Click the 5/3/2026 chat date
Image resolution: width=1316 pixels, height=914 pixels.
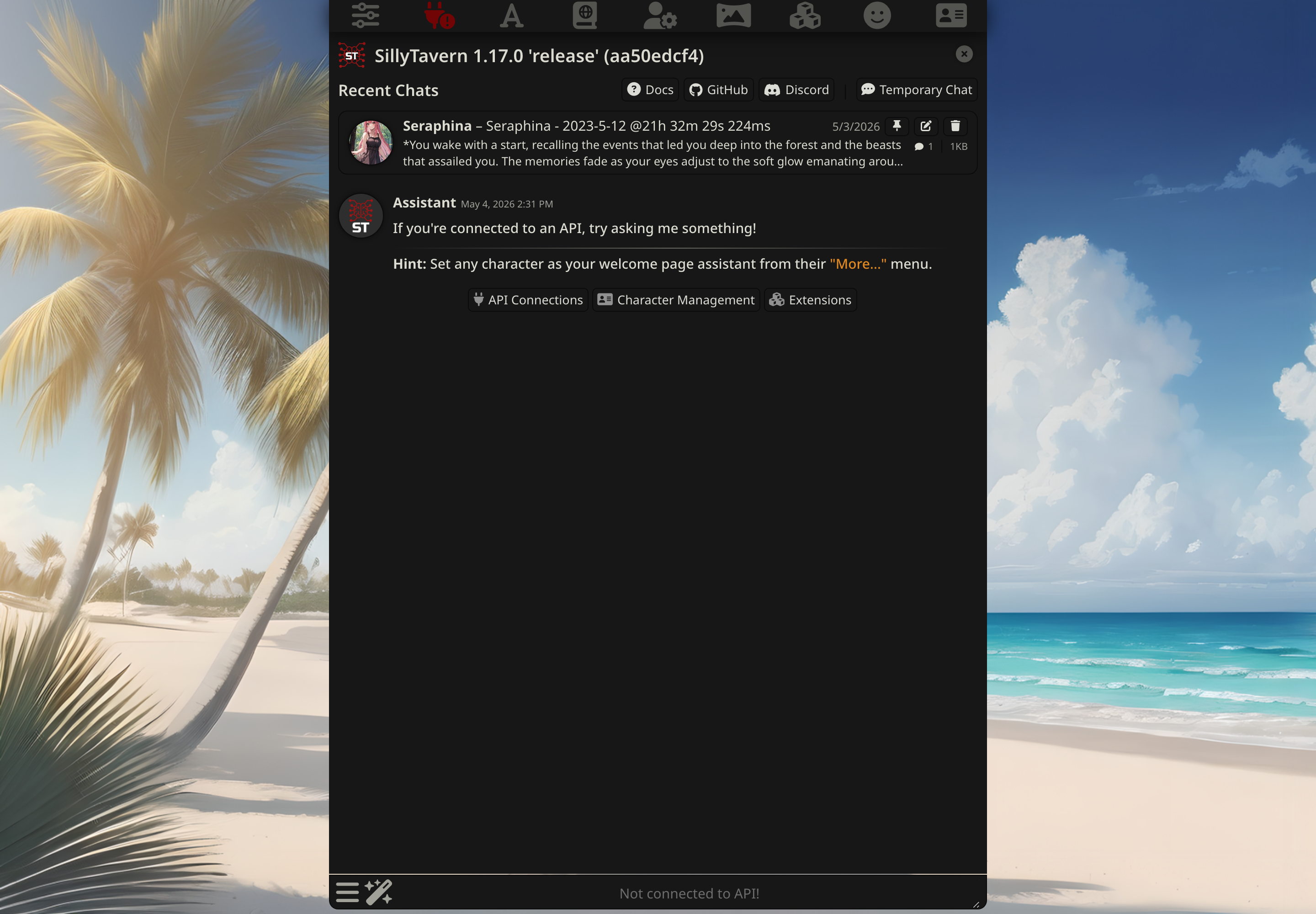coord(855,127)
